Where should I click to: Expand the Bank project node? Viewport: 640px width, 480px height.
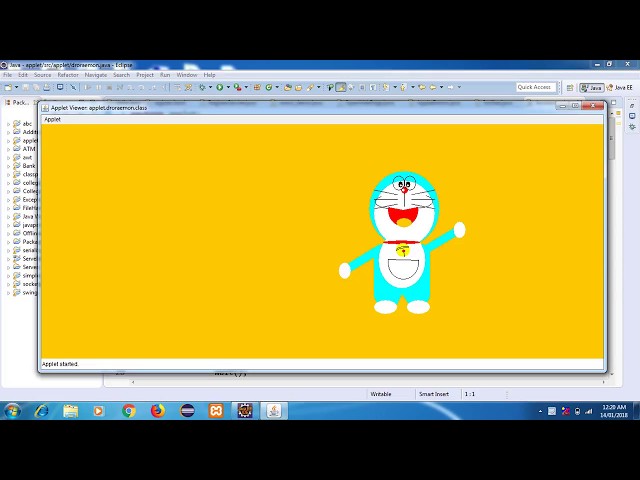pyautogui.click(x=9, y=166)
